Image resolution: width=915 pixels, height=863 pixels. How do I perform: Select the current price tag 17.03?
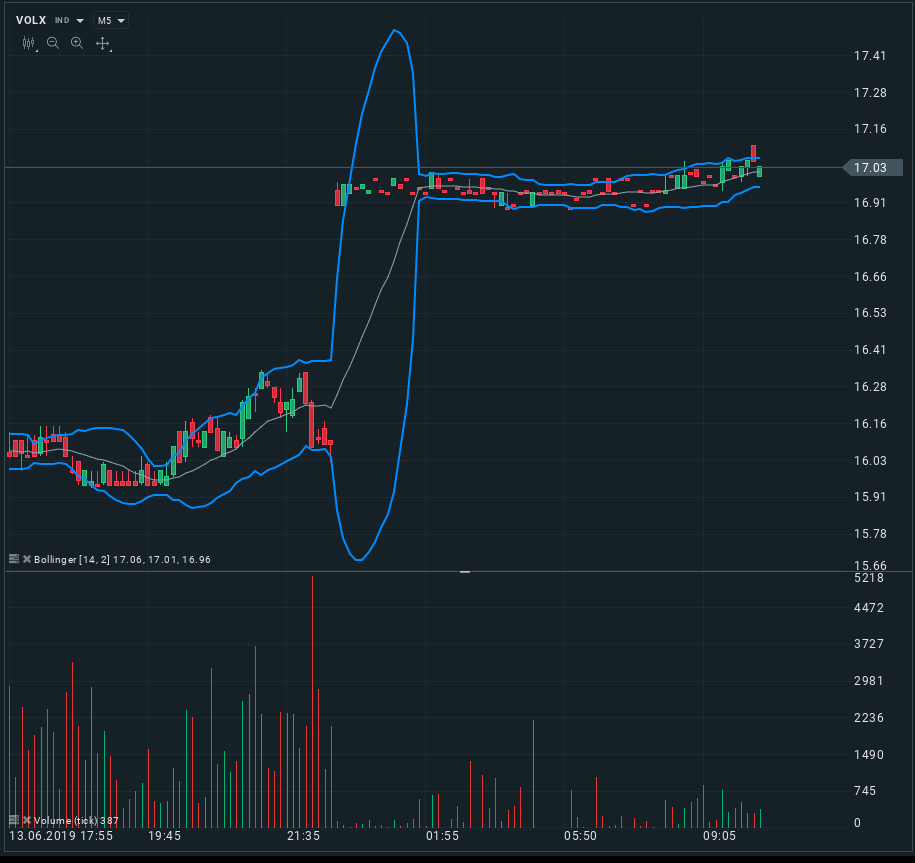tap(874, 168)
